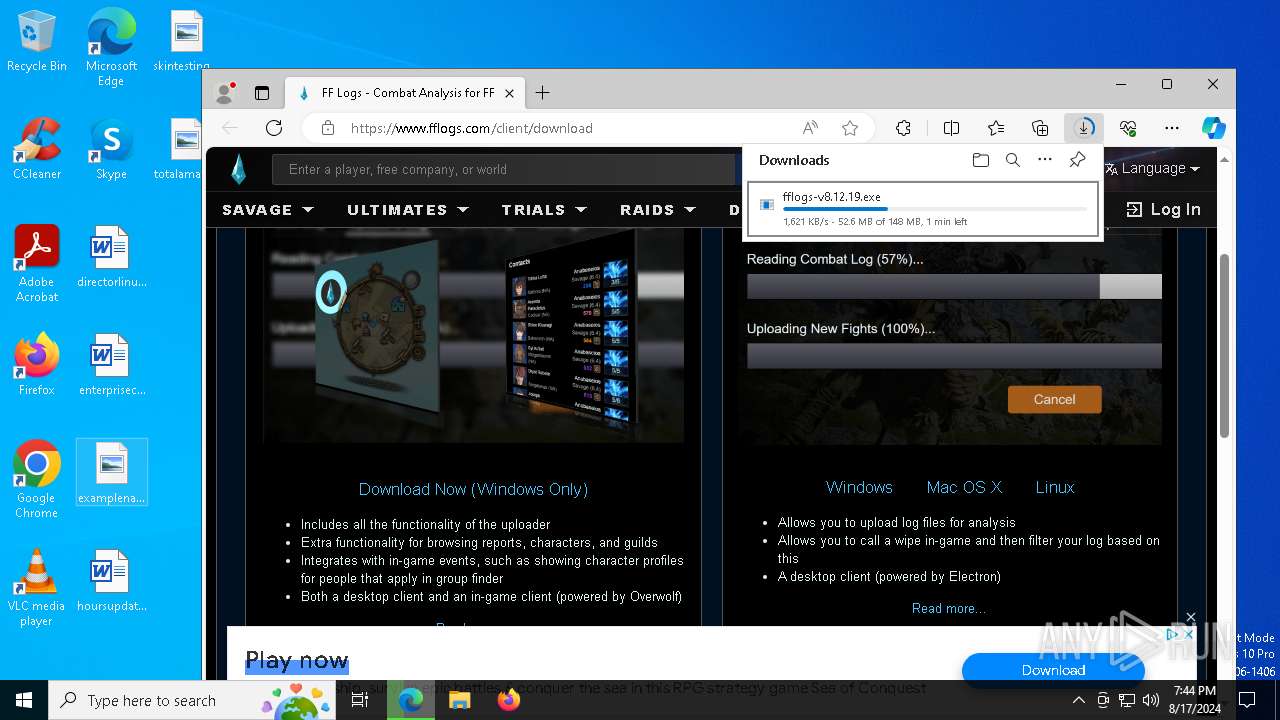
Task: Expand the ULTIMATES menu
Action: click(x=408, y=210)
